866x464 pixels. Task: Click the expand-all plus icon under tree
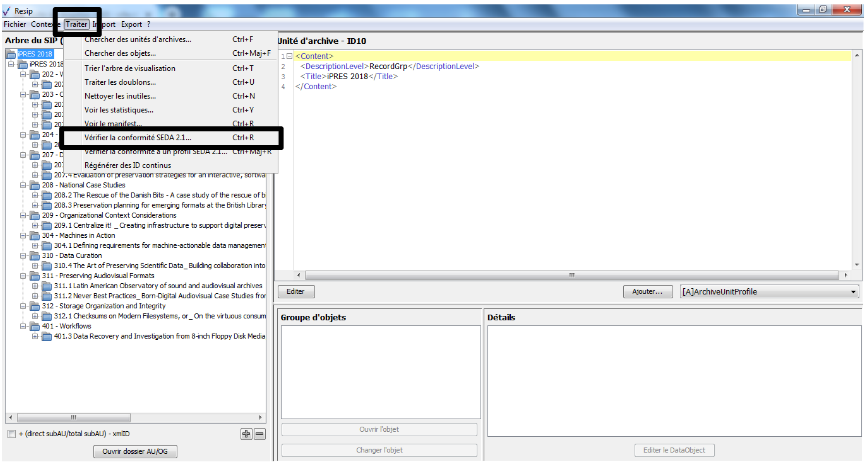[x=246, y=433]
